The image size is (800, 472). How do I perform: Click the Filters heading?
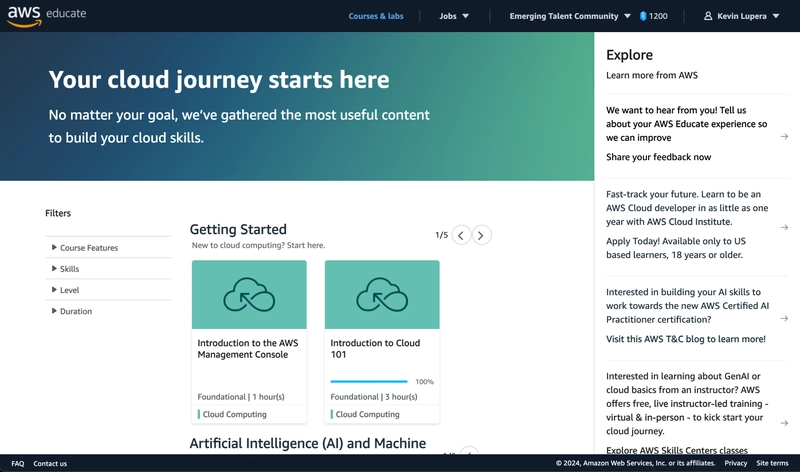click(x=58, y=213)
